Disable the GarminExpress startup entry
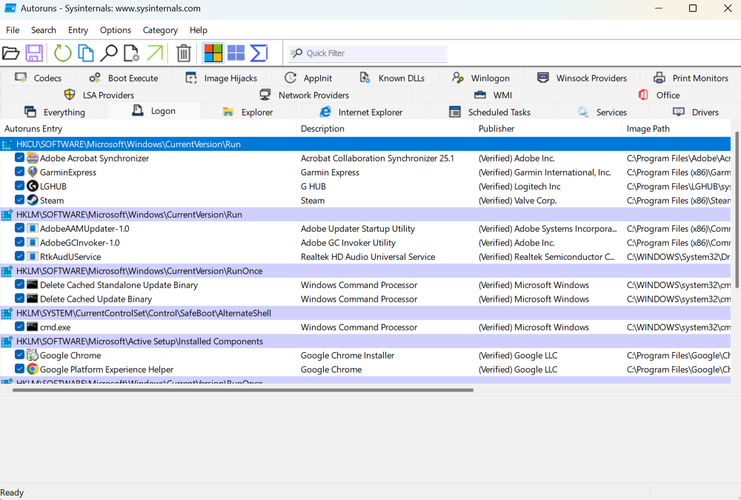The width and height of the screenshot is (741, 500). [x=20, y=172]
